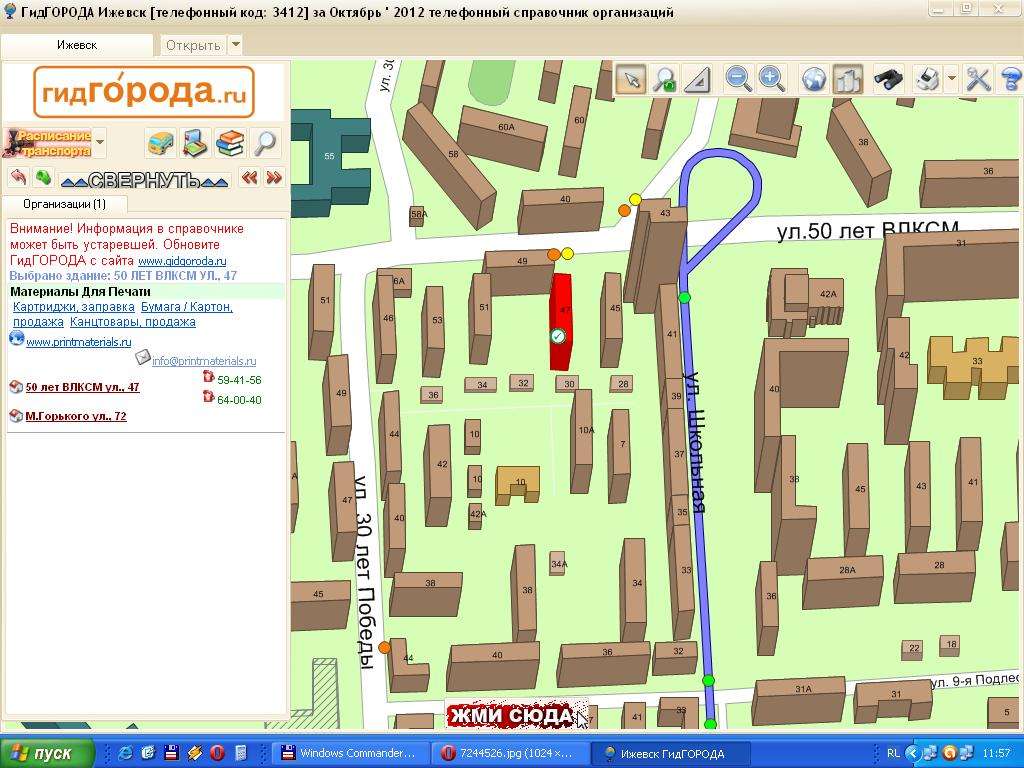Open the stacked books directory icon
This screenshot has width=1024, height=768.
coord(230,143)
